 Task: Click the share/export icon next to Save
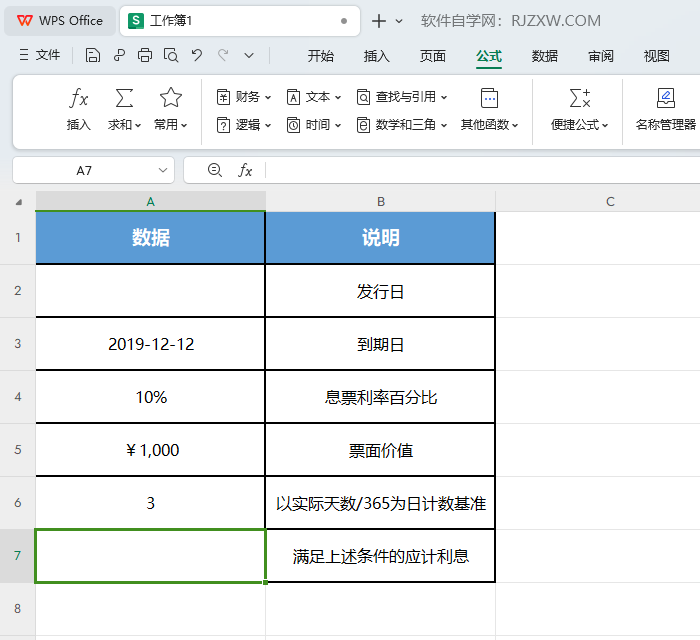(x=119, y=56)
